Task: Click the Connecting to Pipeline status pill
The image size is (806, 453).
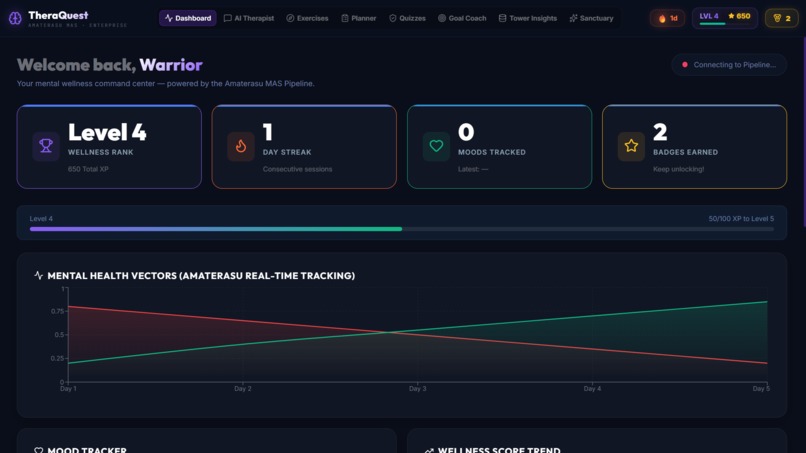Action: click(x=729, y=65)
